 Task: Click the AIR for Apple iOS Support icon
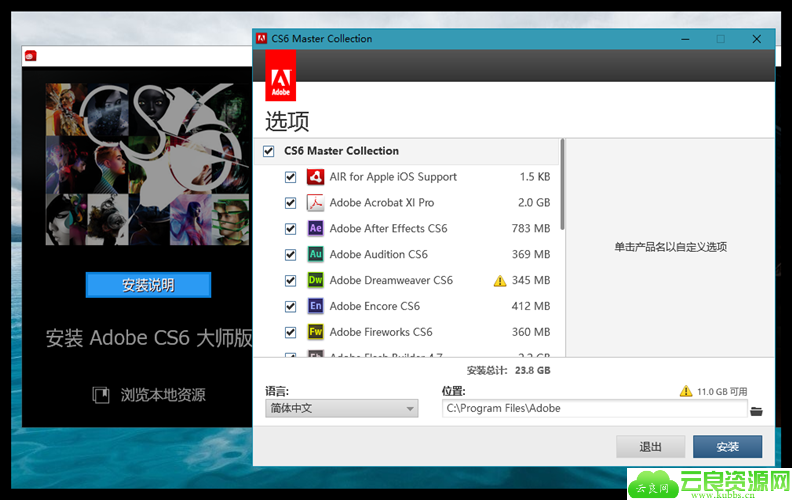pyautogui.click(x=316, y=177)
